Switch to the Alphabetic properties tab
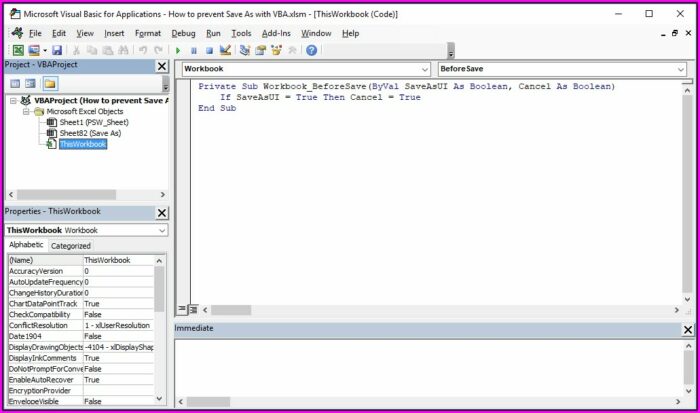The image size is (700, 413). [x=26, y=245]
